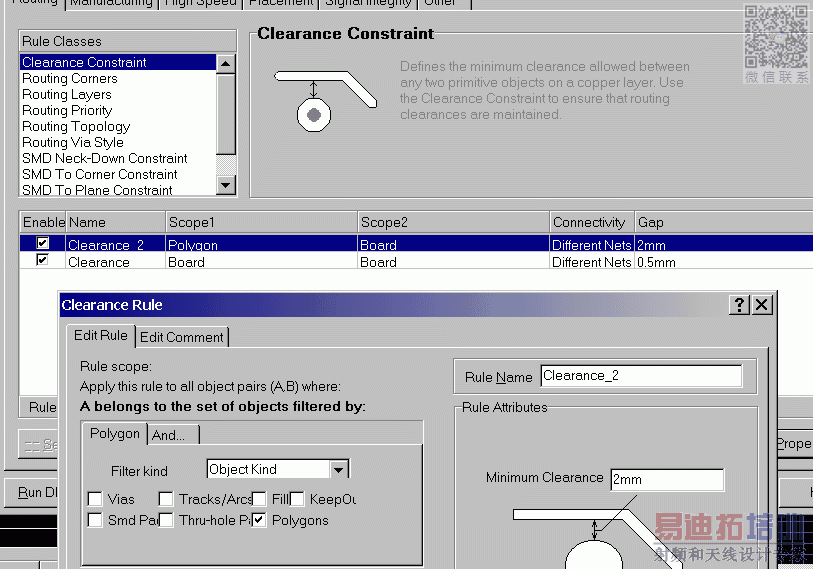The width and height of the screenshot is (813, 569).
Task: Click the Polygon Scope1 cell
Action: click(262, 245)
